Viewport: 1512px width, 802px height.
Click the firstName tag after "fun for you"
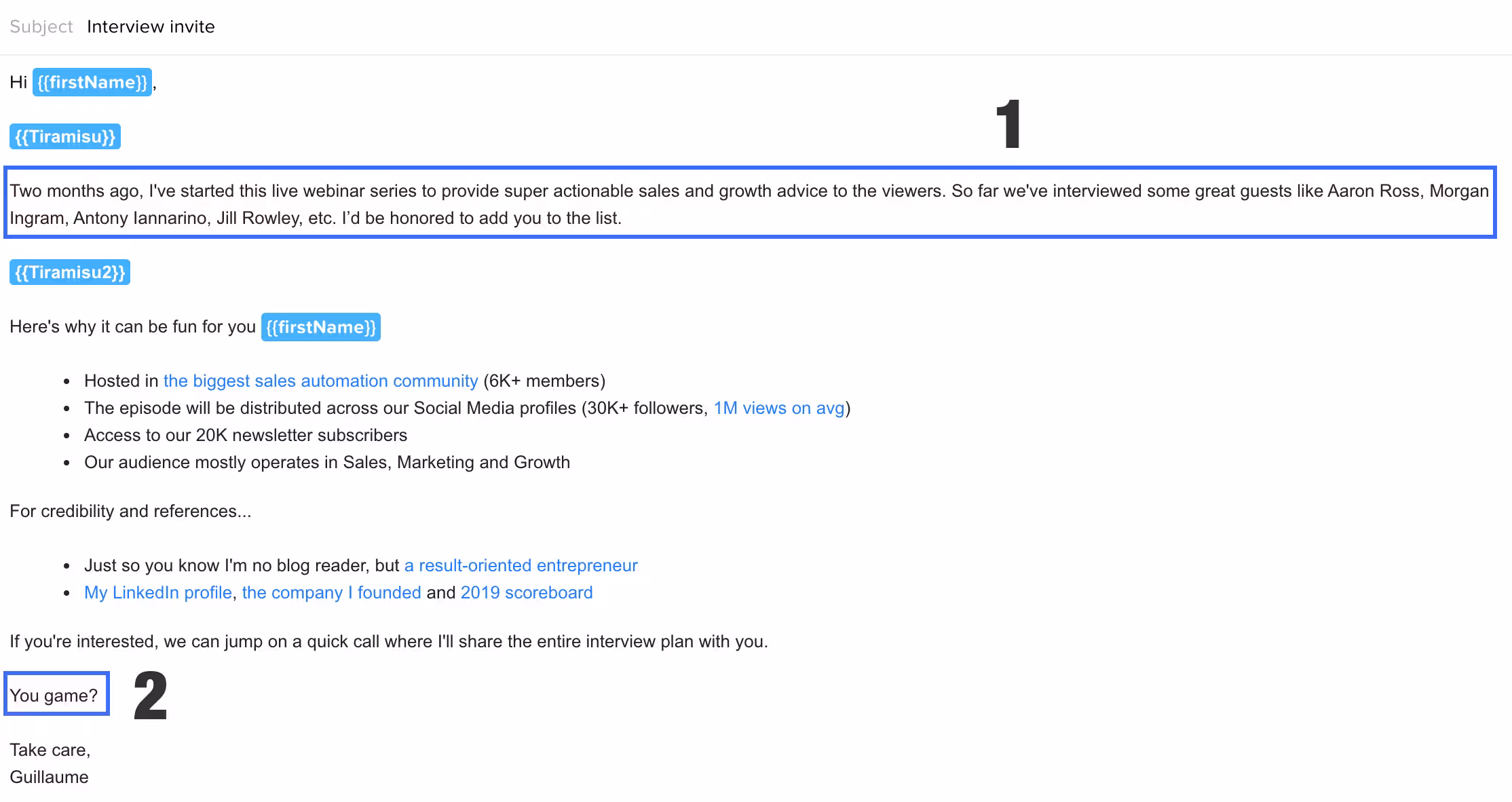click(320, 327)
